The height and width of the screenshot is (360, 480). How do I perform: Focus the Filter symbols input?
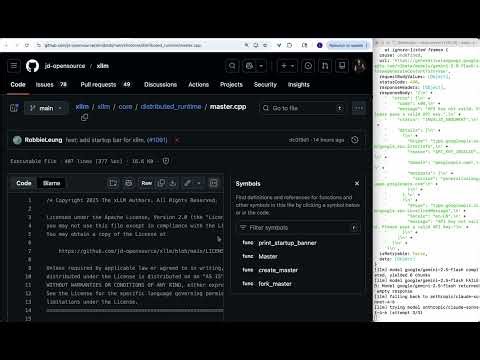coord(298,228)
